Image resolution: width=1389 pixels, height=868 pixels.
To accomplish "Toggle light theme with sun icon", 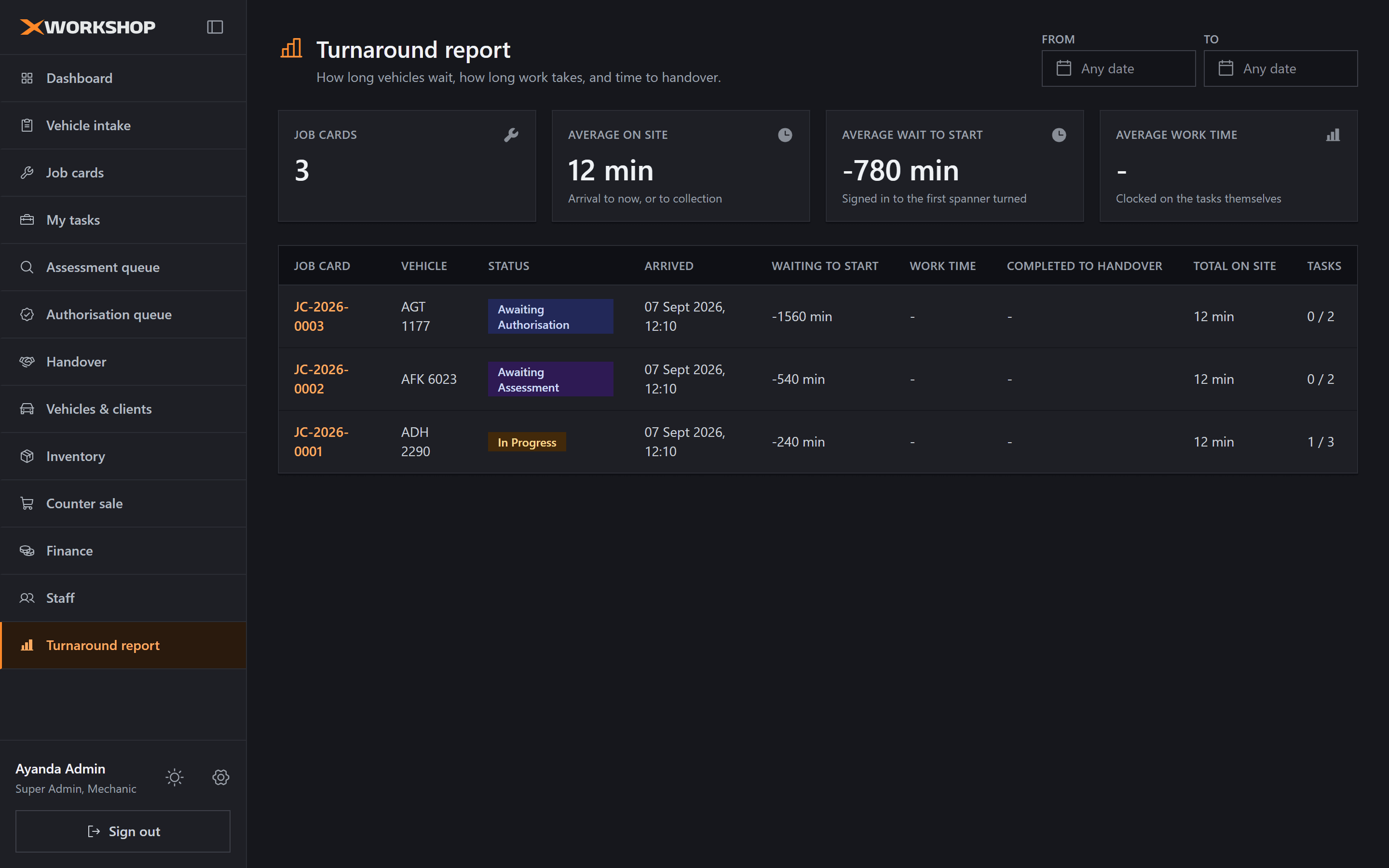I will pos(175,777).
